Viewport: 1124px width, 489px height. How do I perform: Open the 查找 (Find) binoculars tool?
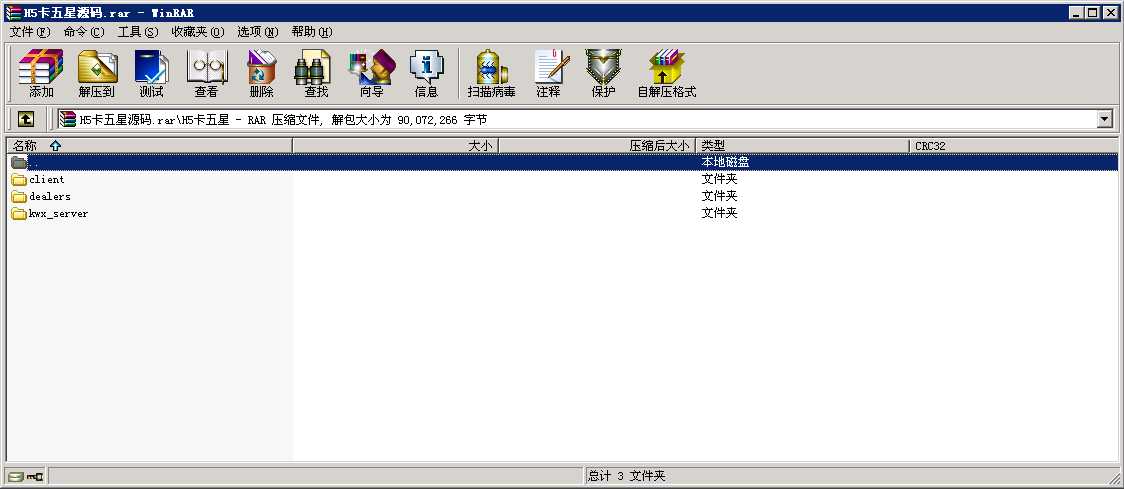[315, 73]
